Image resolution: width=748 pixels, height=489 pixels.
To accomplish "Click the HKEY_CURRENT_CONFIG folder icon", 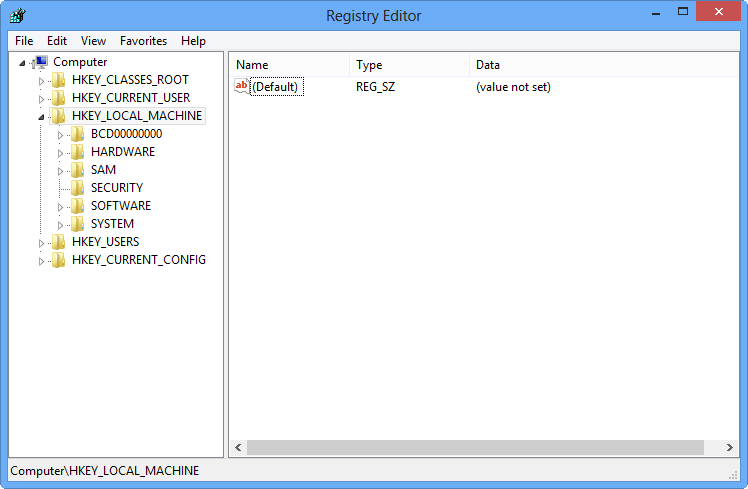I will [x=59, y=260].
